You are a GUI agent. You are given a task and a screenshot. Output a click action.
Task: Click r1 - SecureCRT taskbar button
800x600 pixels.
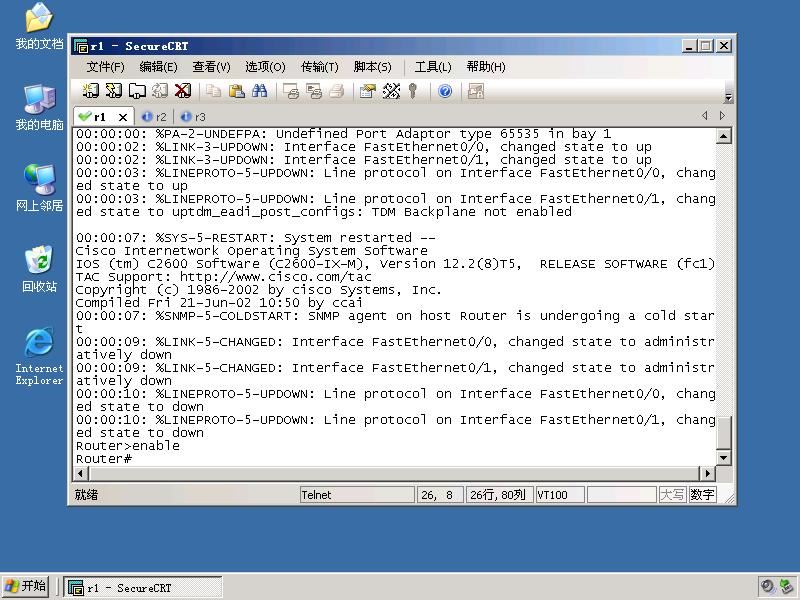click(143, 587)
